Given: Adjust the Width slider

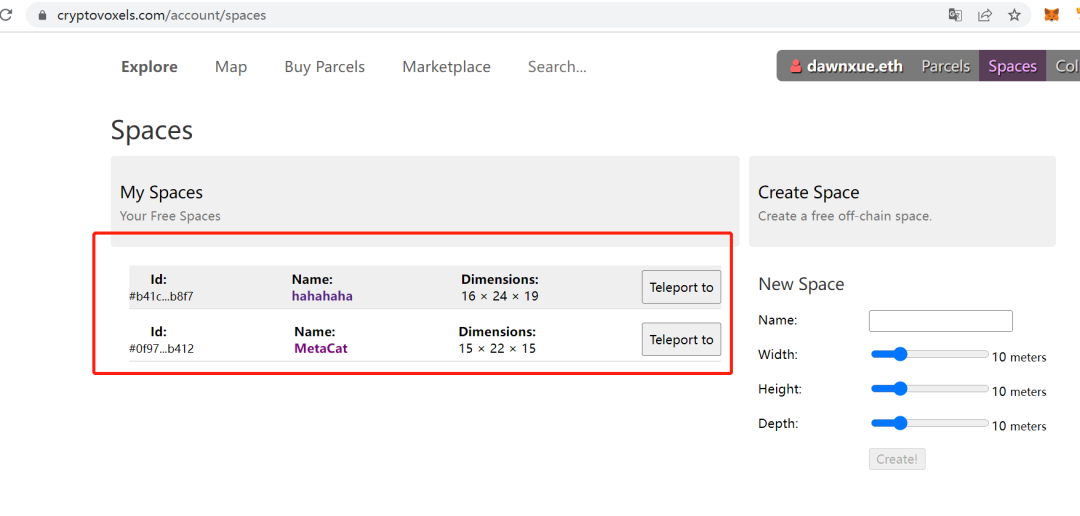Looking at the screenshot, I should coord(930,354).
